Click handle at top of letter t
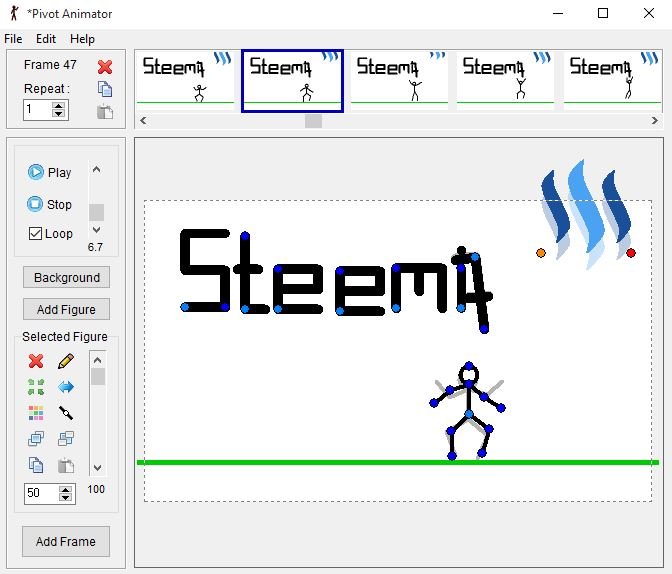 (x=245, y=236)
